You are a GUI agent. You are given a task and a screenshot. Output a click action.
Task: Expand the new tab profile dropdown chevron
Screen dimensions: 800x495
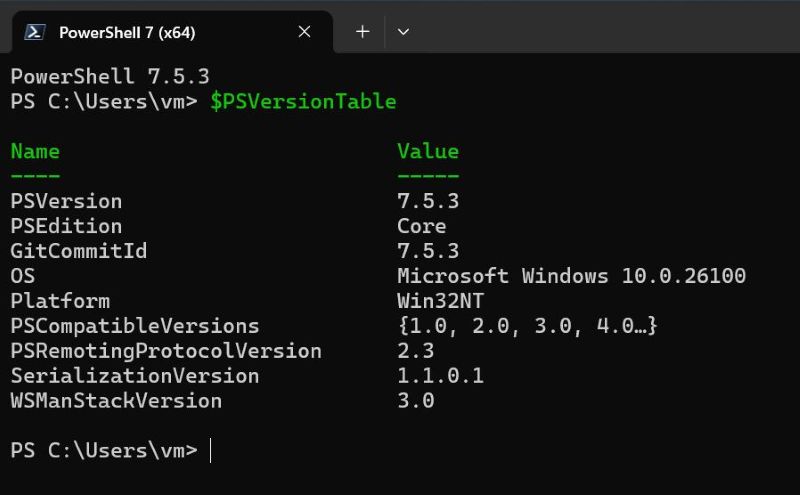click(403, 32)
